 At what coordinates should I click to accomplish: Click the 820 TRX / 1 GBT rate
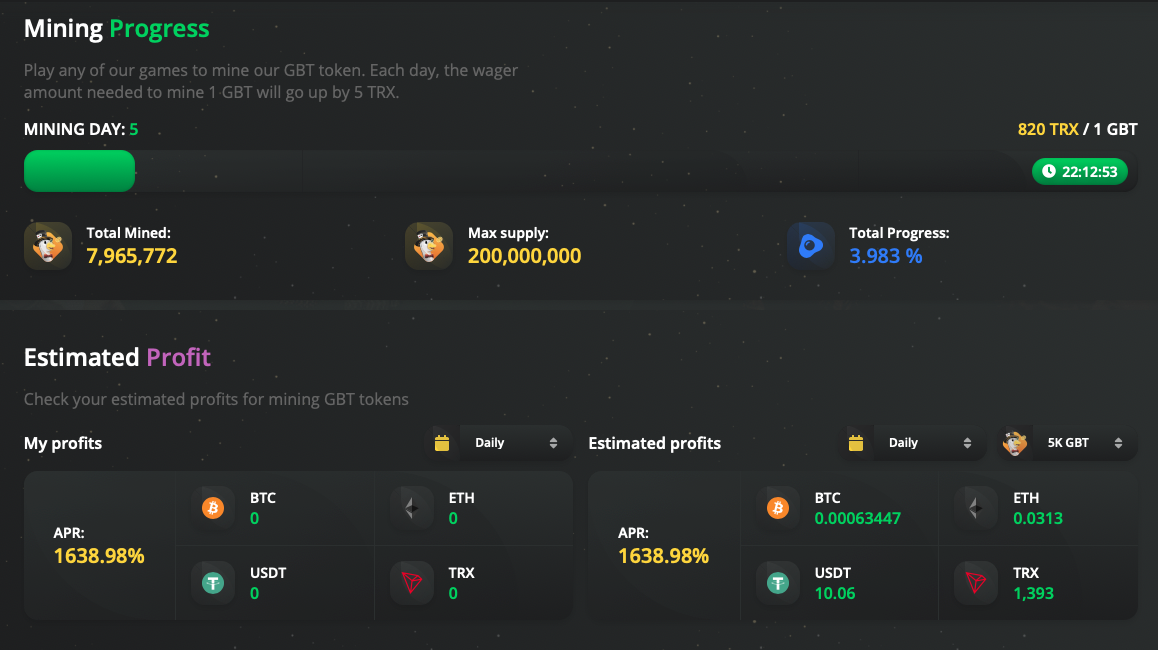[1078, 129]
